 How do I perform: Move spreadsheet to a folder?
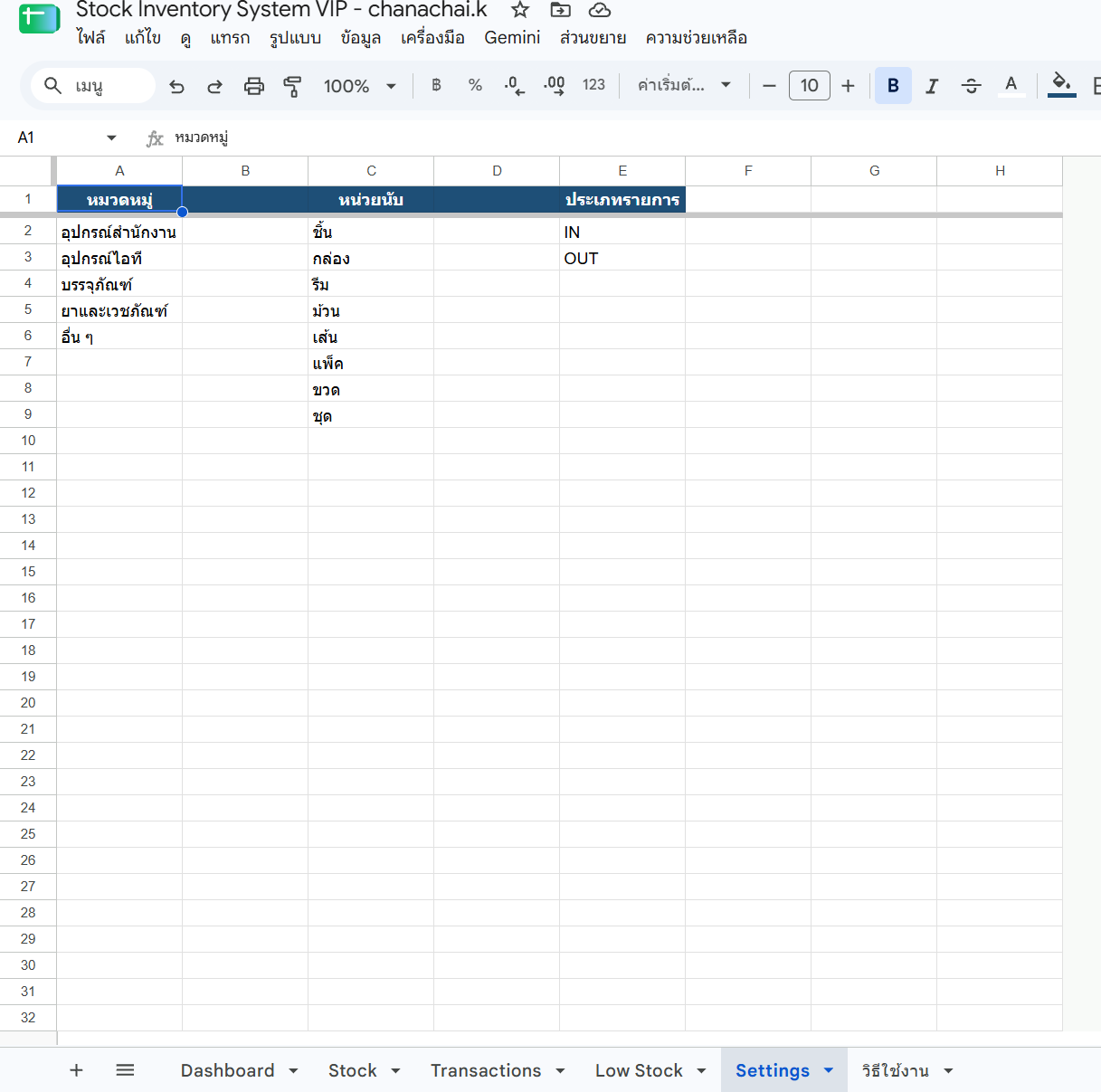pyautogui.click(x=561, y=10)
